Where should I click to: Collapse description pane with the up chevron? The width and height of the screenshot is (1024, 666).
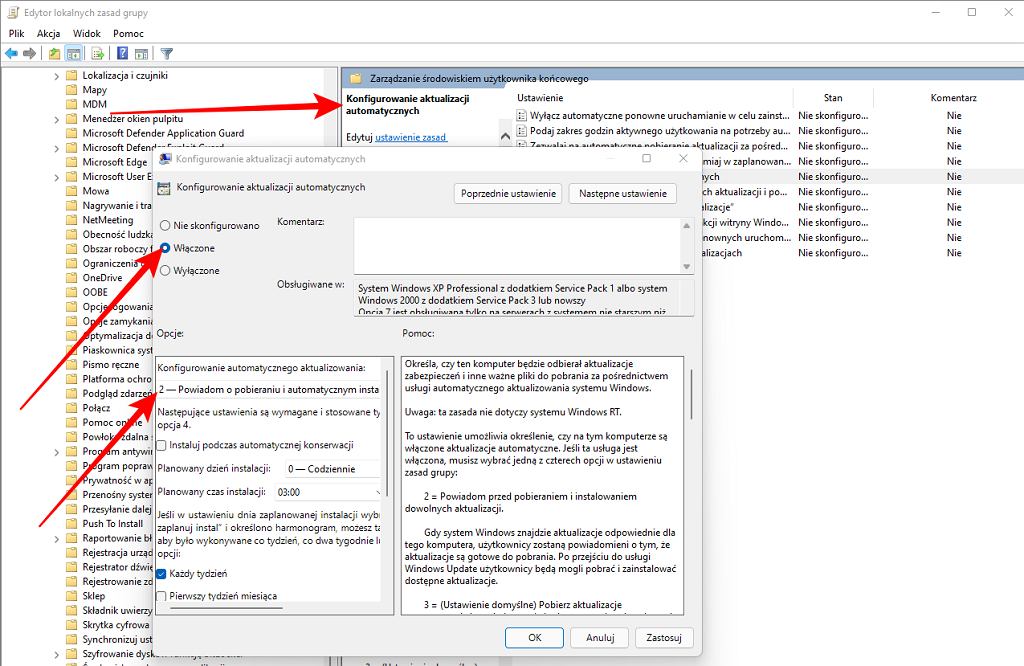pyautogui.click(x=505, y=136)
